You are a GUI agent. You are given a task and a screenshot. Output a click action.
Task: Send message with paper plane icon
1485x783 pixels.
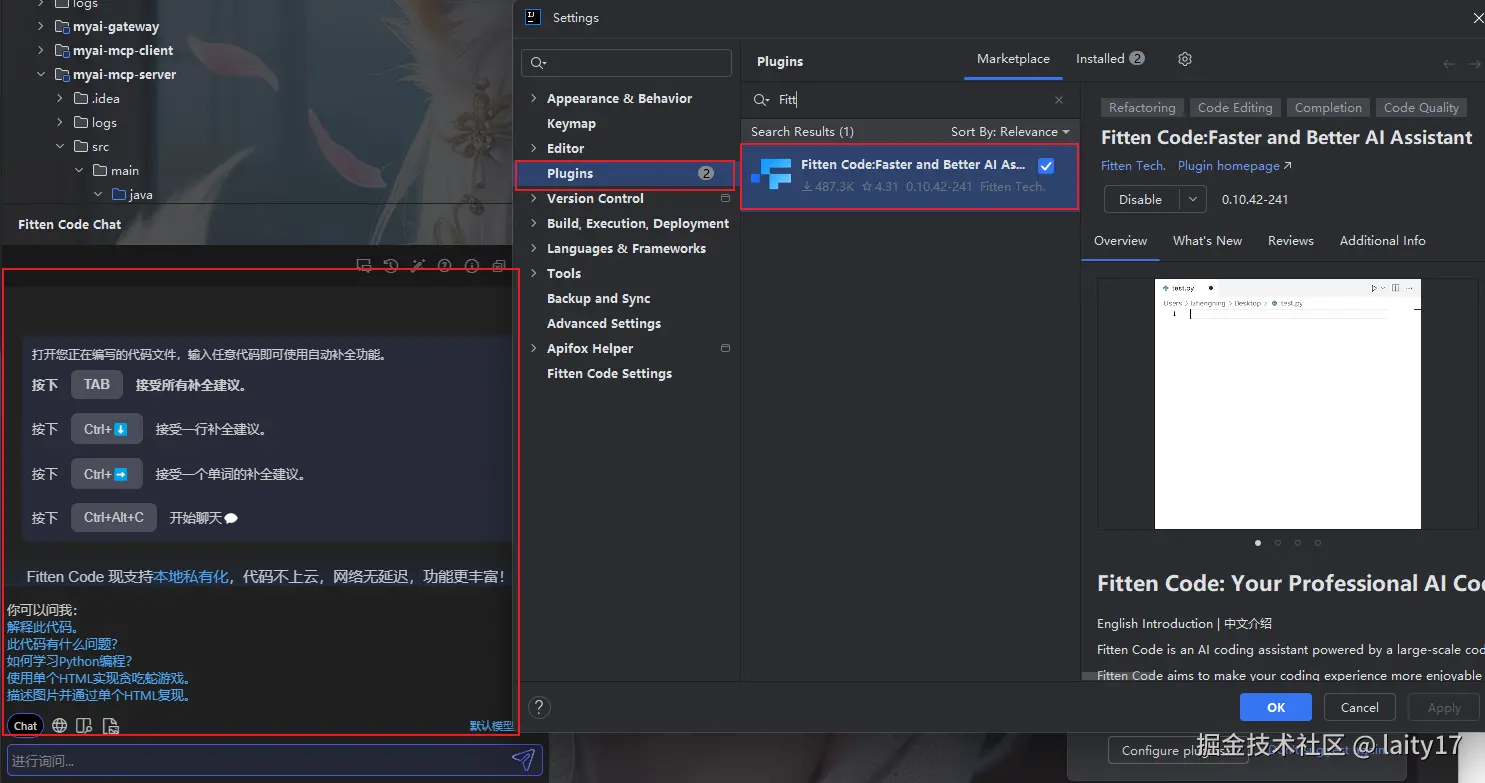[x=523, y=760]
